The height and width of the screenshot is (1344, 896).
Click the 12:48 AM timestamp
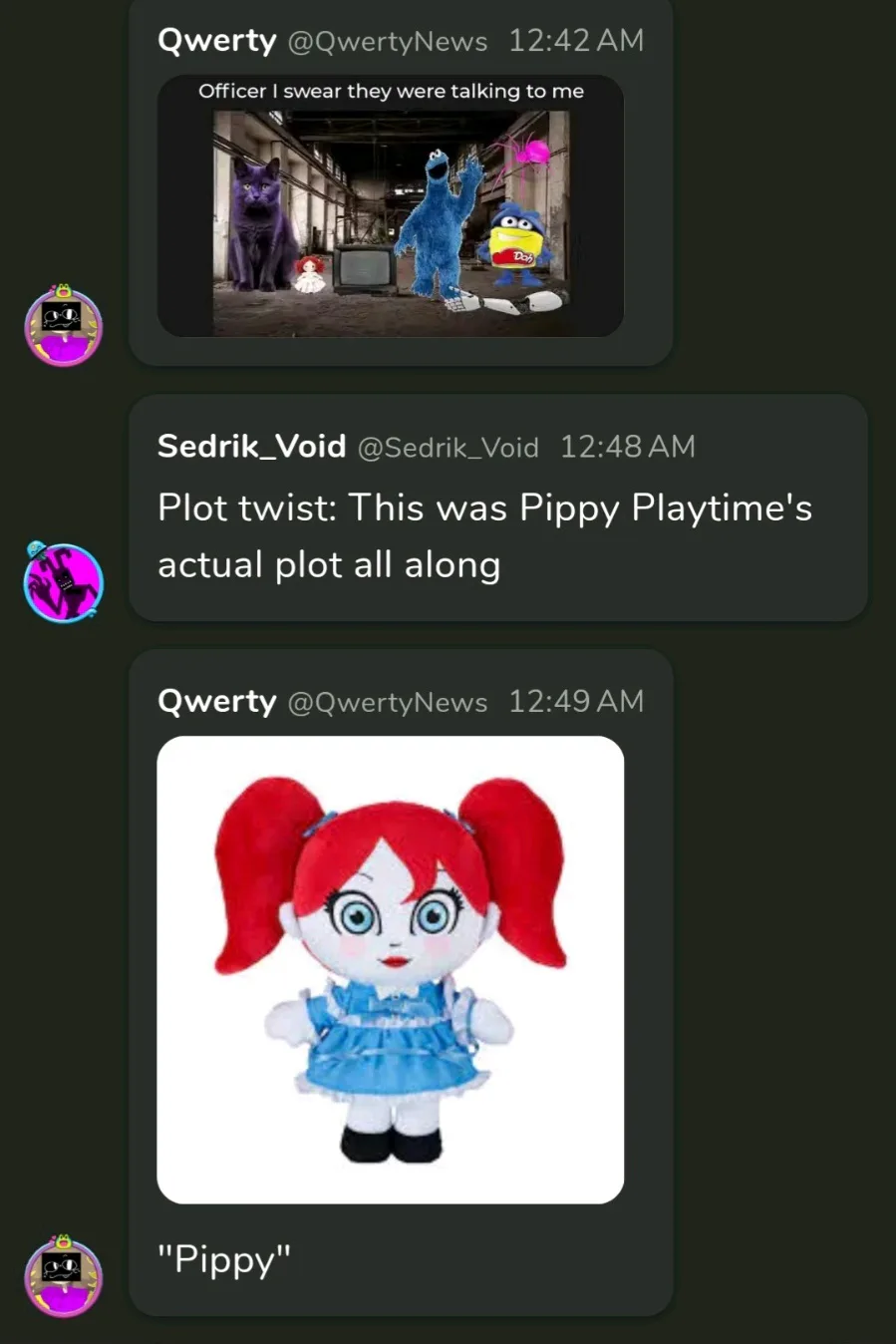628,447
